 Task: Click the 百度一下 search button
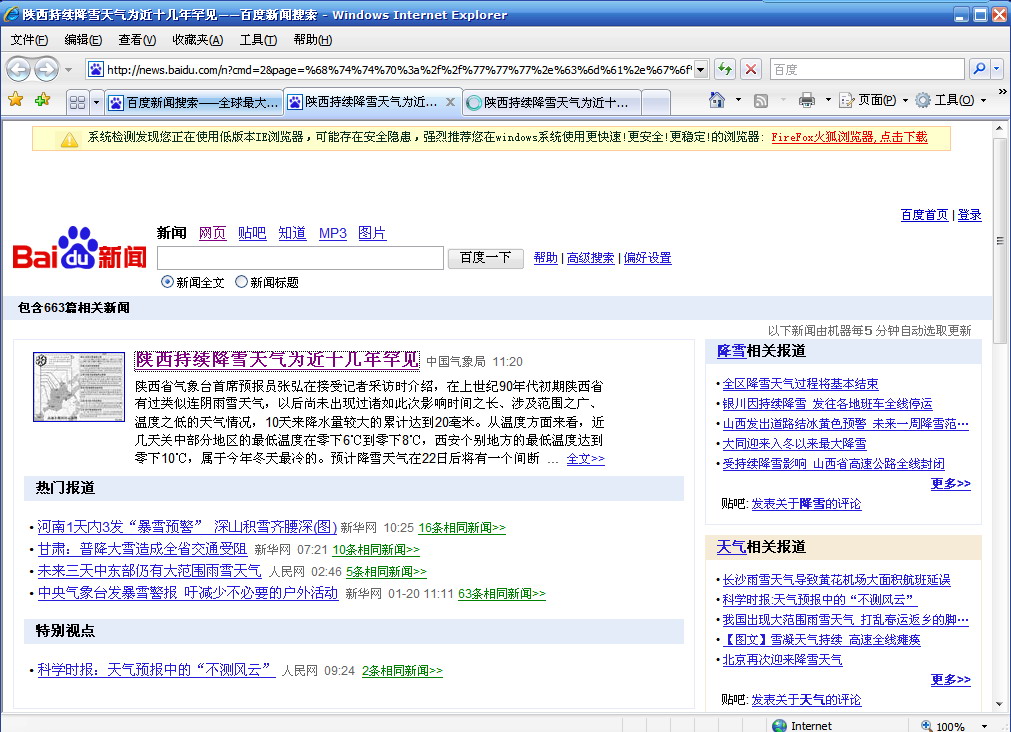pos(485,258)
